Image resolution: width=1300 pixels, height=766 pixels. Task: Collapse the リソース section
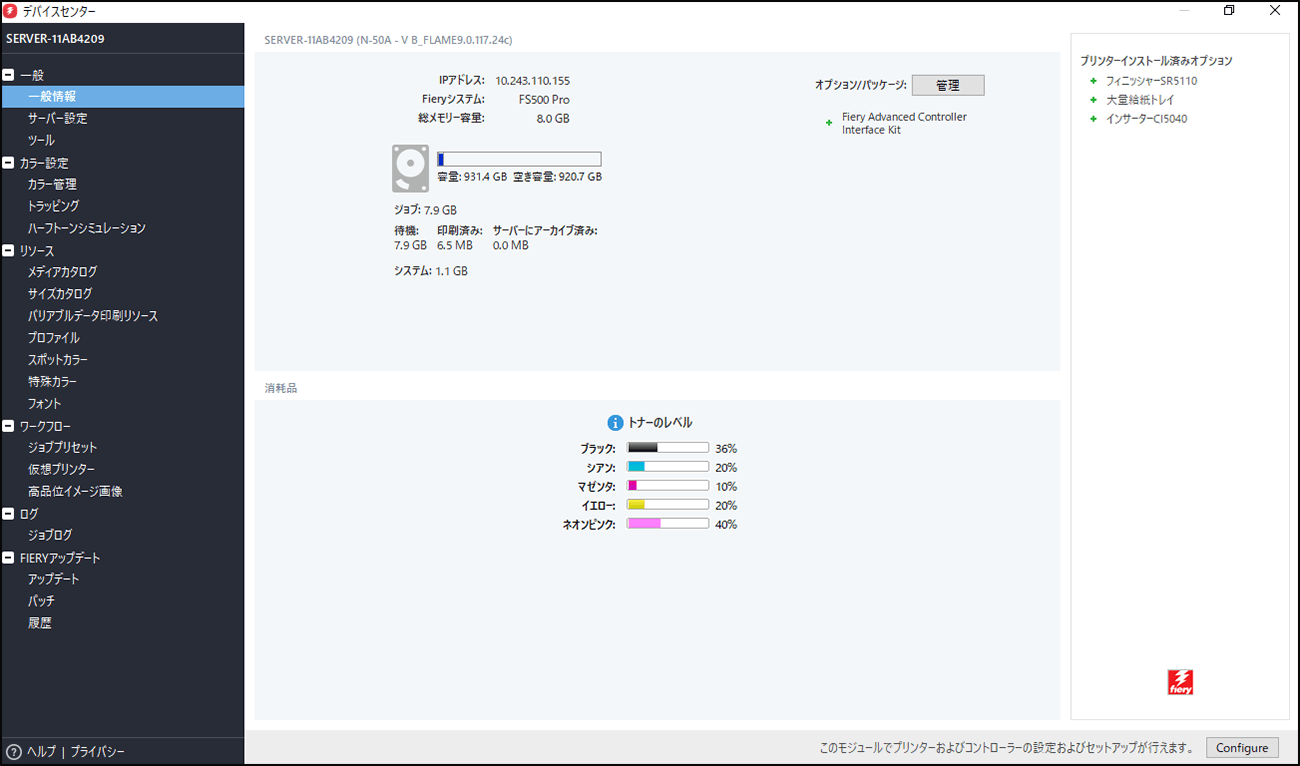point(9,251)
